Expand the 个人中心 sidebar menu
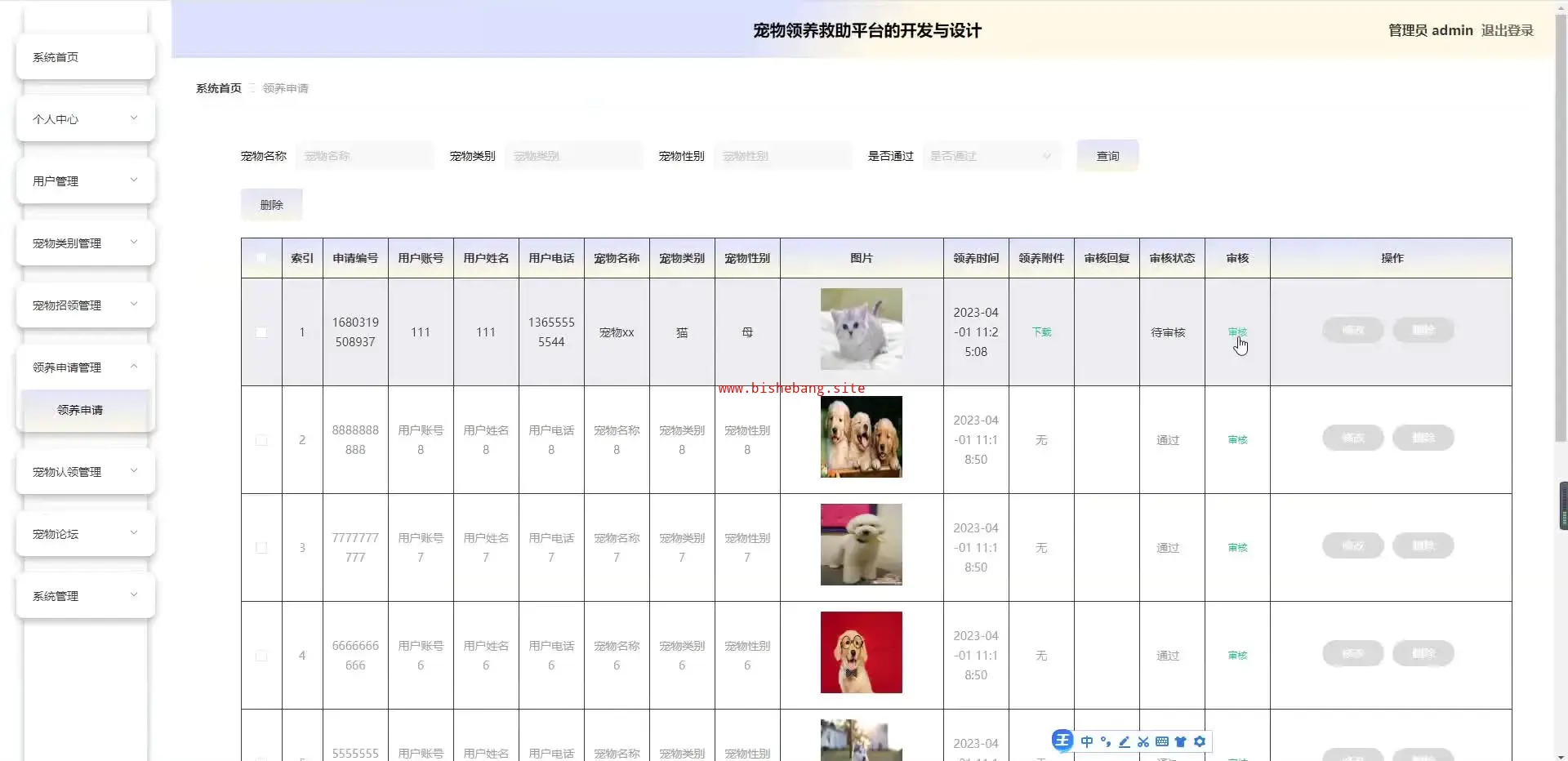This screenshot has height=761, width=1568. pos(86,119)
